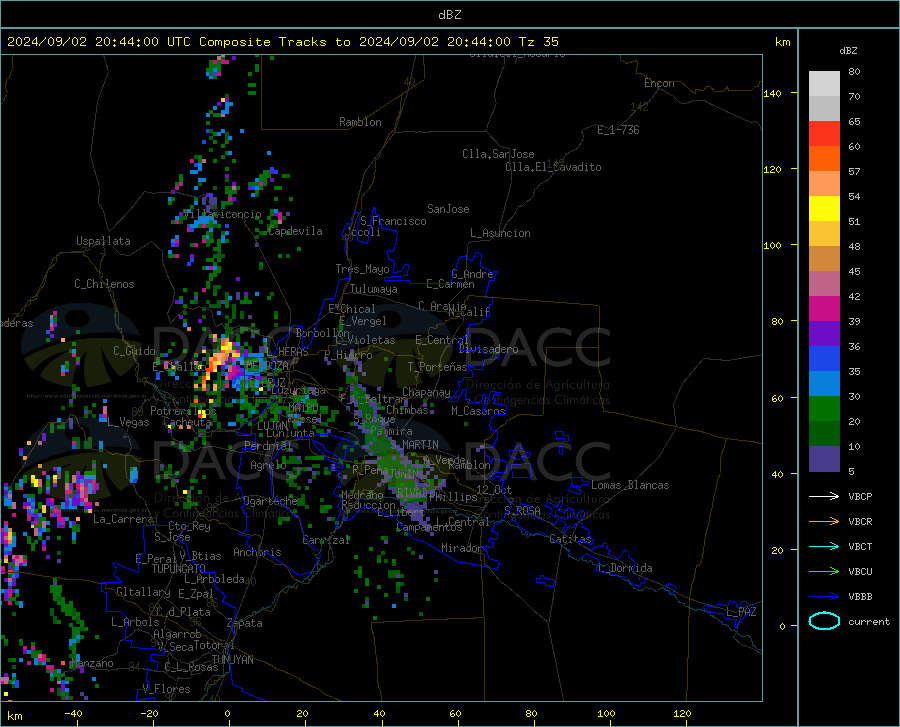Image resolution: width=900 pixels, height=727 pixels.
Task: Click the 'Carrizal' map label
Action: [x=326, y=540]
